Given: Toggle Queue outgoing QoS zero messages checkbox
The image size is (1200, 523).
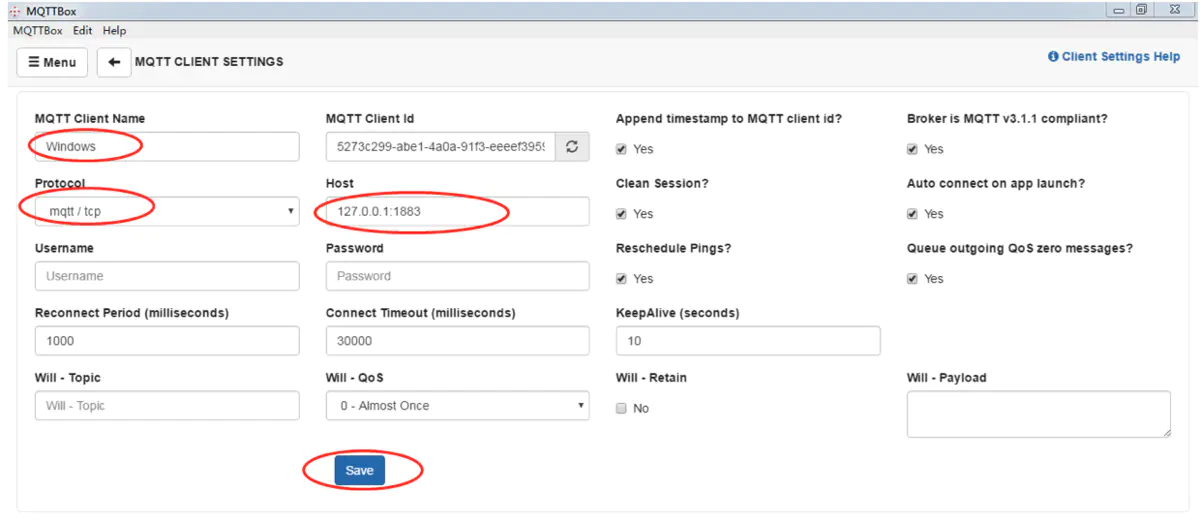Looking at the screenshot, I should pos(912,279).
